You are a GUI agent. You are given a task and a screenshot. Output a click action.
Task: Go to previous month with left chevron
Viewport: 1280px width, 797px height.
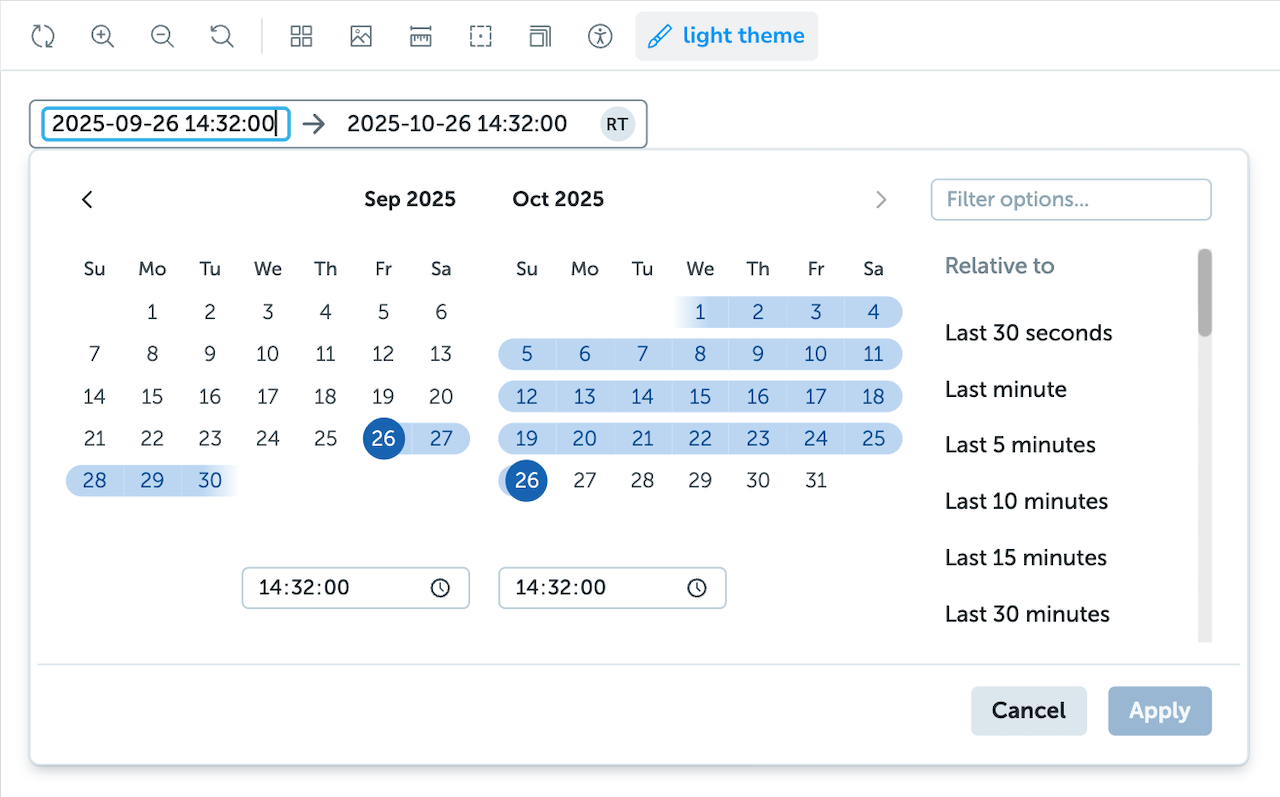[88, 199]
